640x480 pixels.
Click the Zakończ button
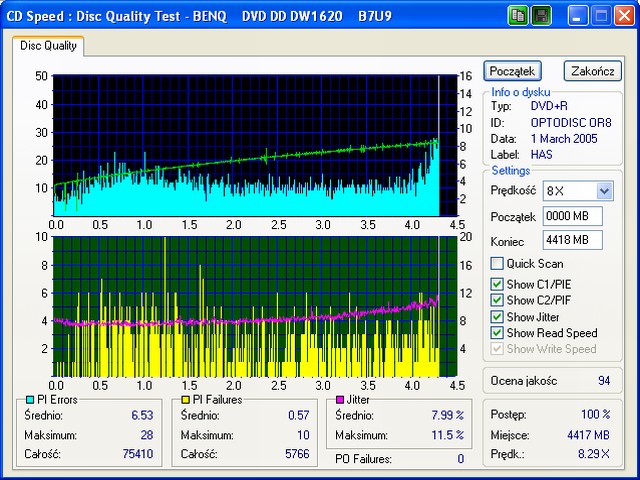click(593, 71)
